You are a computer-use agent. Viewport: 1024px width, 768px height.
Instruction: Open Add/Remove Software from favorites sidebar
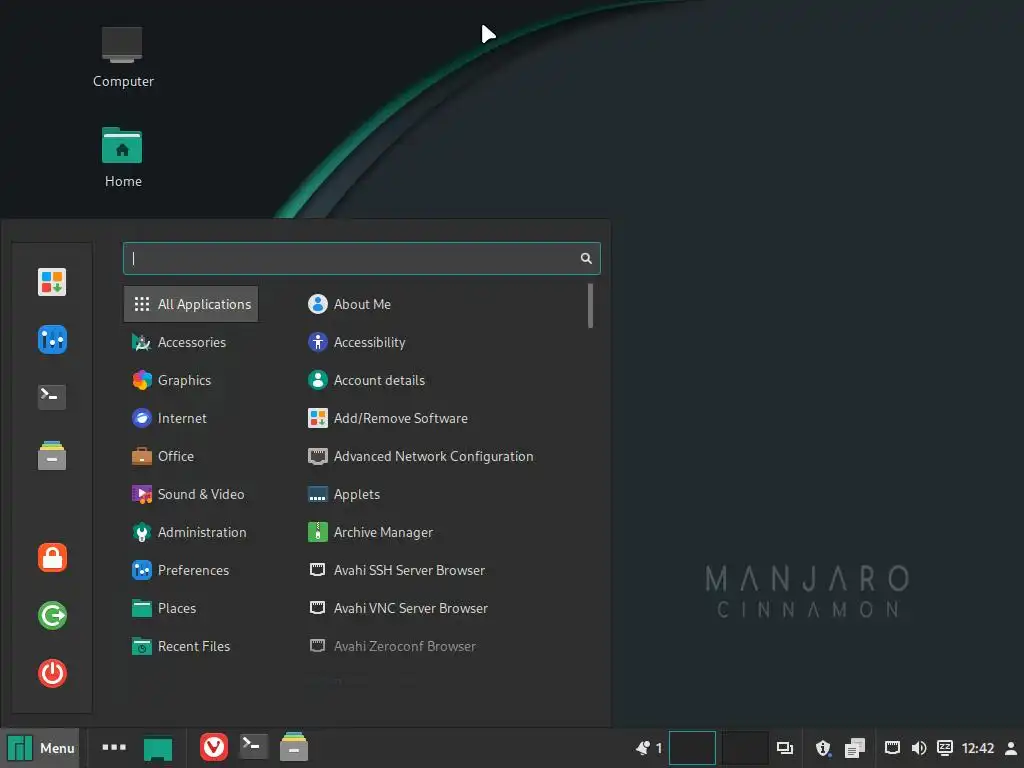pos(52,282)
